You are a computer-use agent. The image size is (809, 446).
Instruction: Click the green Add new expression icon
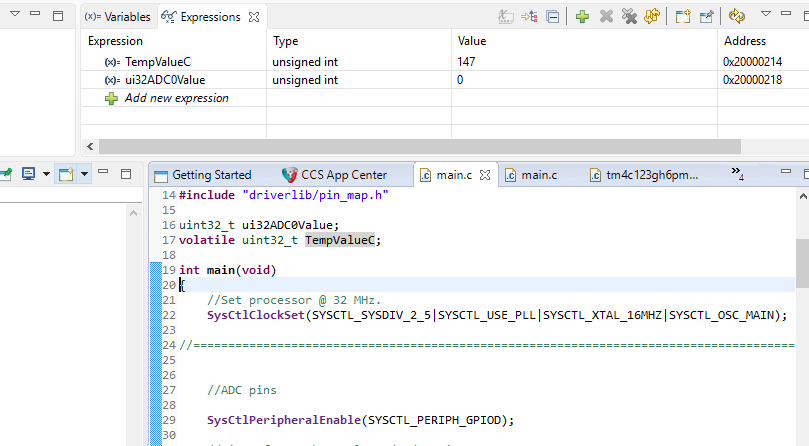click(x=582, y=17)
